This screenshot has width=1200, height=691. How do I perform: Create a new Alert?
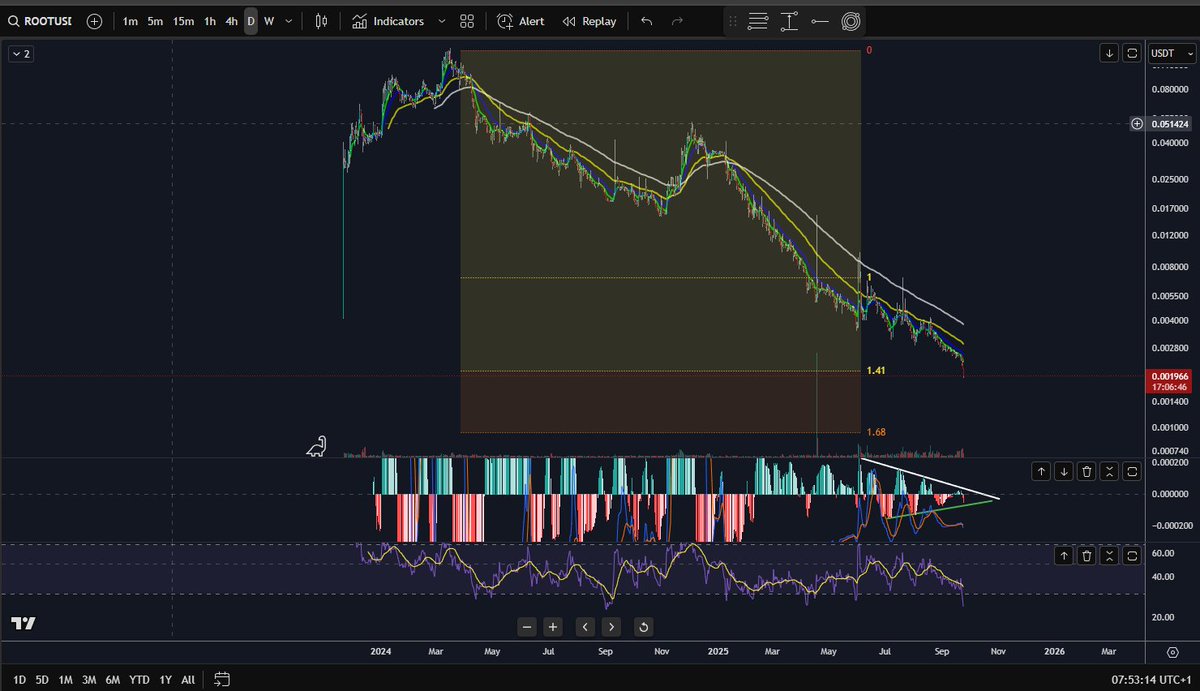click(x=521, y=21)
